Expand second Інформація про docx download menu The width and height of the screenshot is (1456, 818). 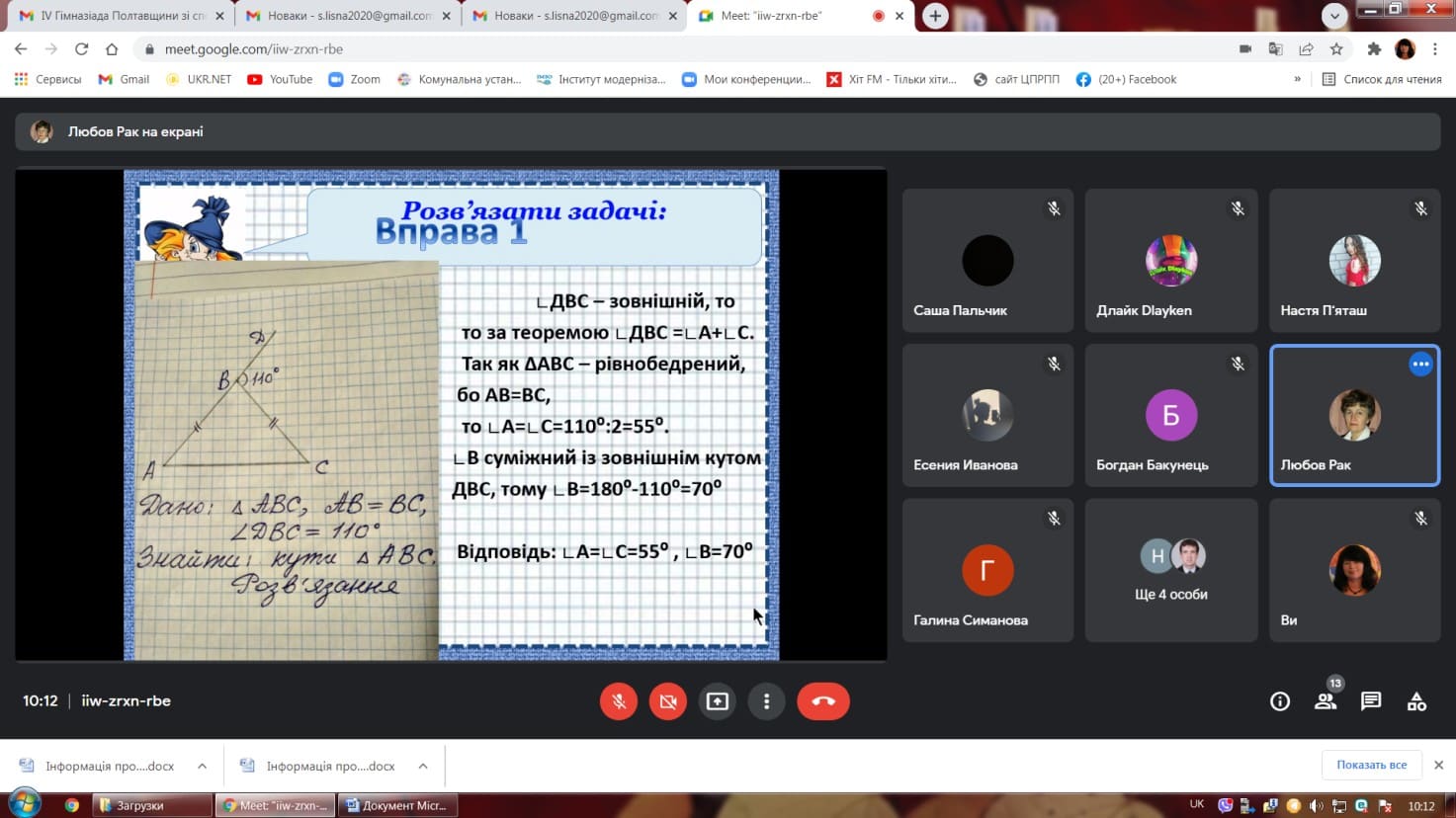click(423, 766)
